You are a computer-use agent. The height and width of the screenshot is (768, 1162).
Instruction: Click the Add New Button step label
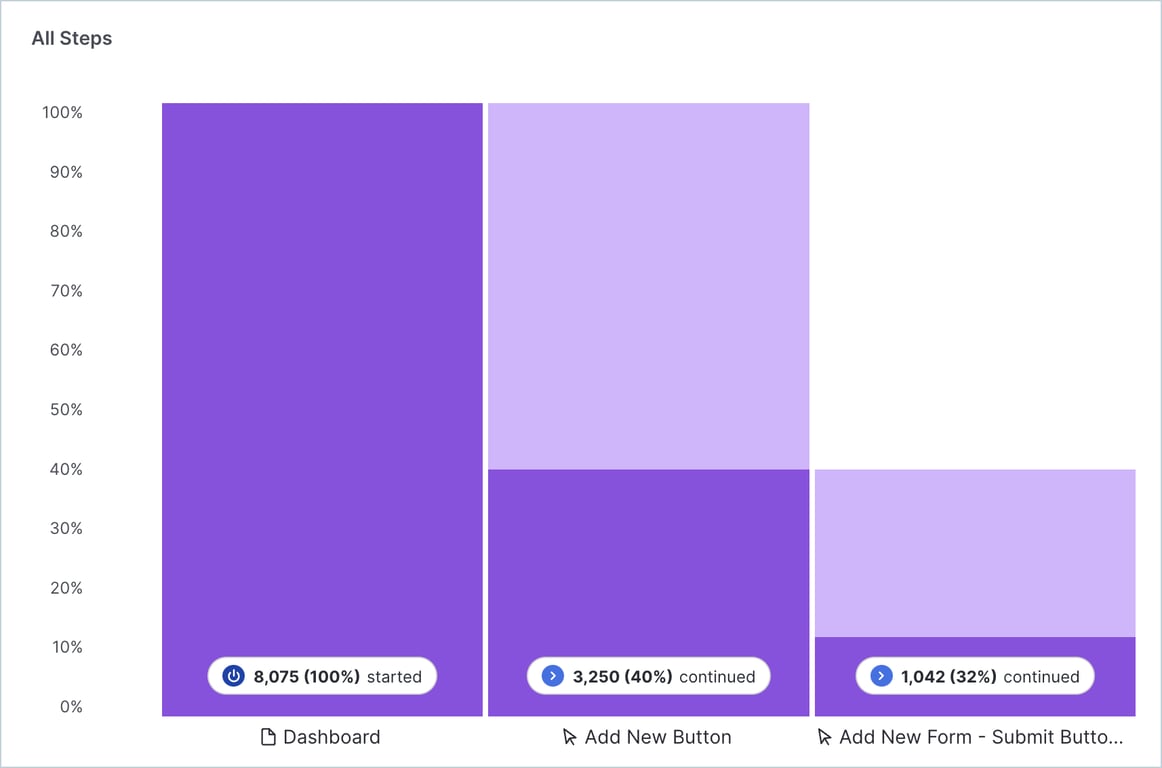coord(657,738)
